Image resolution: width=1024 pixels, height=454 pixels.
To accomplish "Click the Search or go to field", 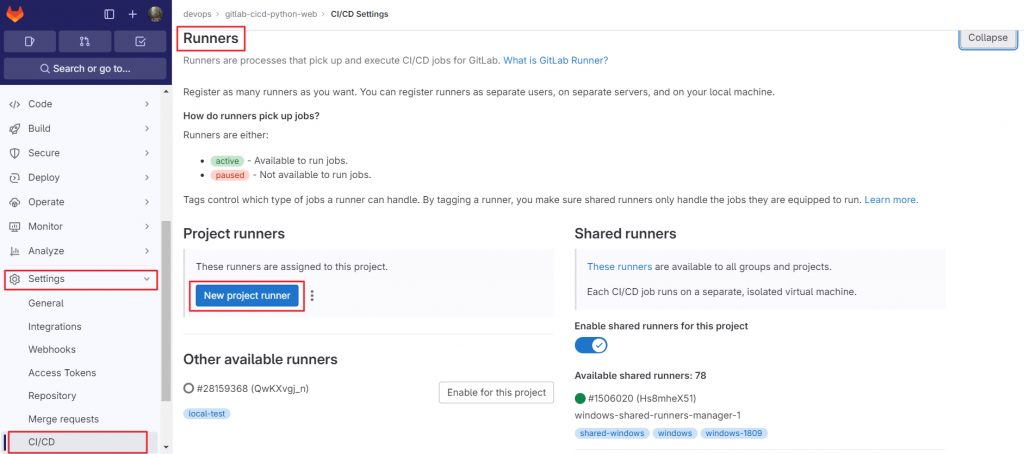I will (84, 69).
